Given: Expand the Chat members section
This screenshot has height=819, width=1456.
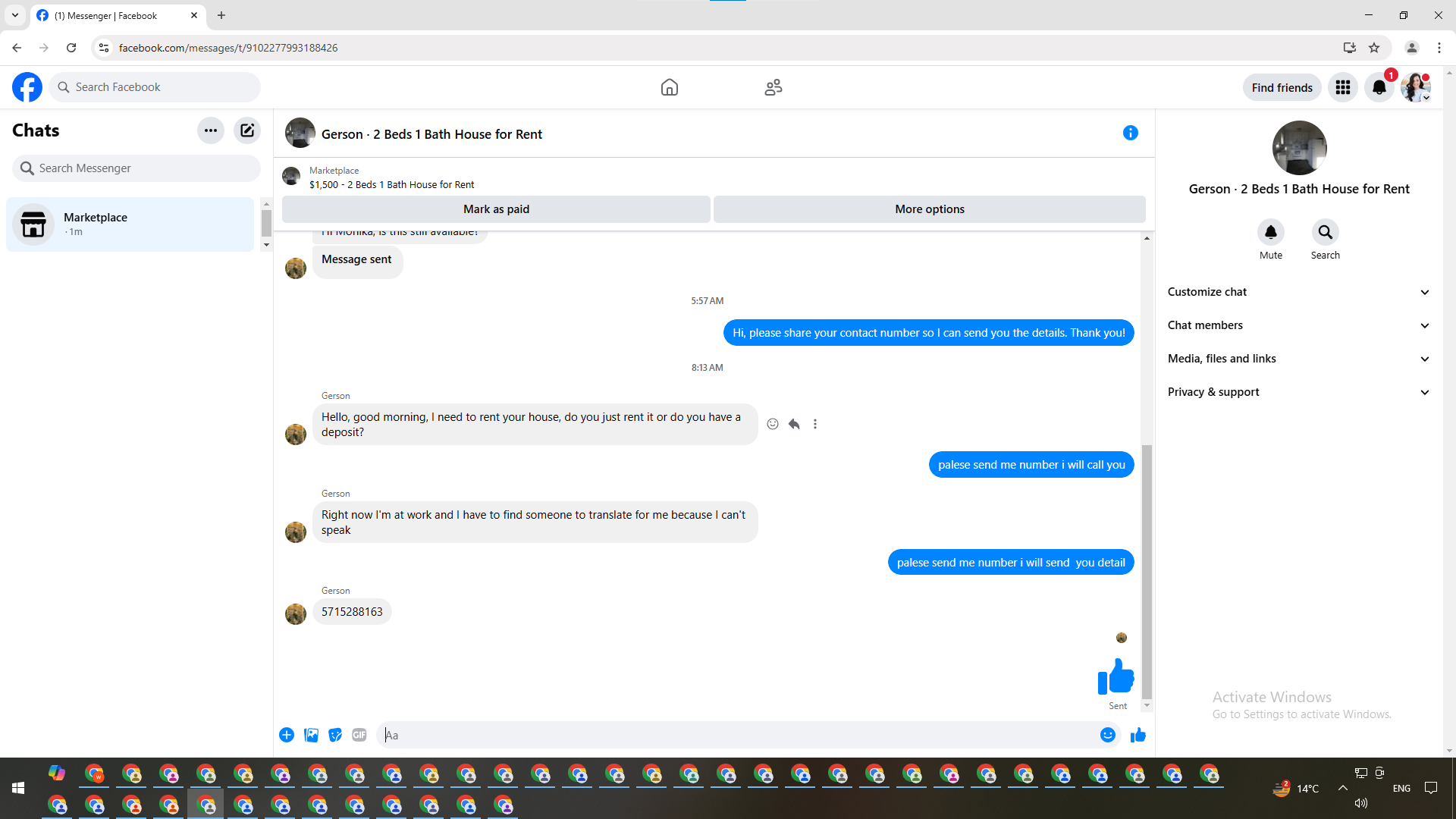Looking at the screenshot, I should 1299,325.
